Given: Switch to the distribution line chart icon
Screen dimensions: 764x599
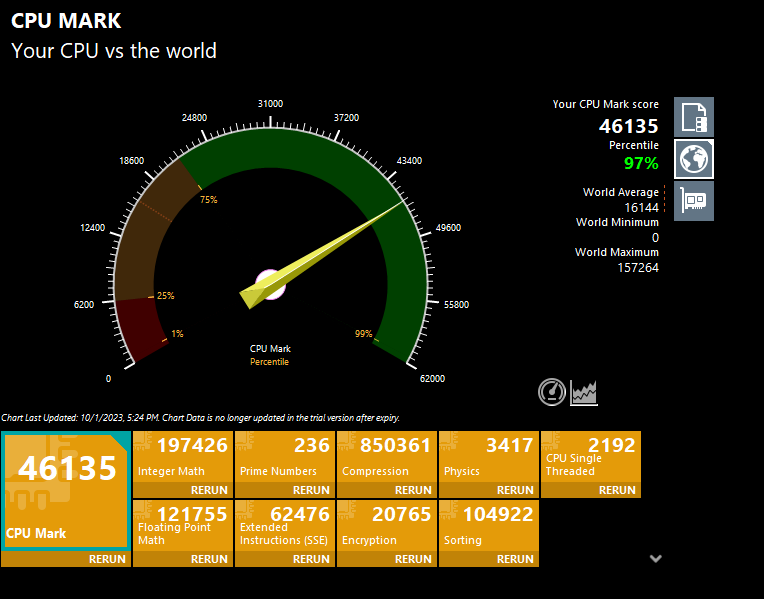Looking at the screenshot, I should (584, 393).
